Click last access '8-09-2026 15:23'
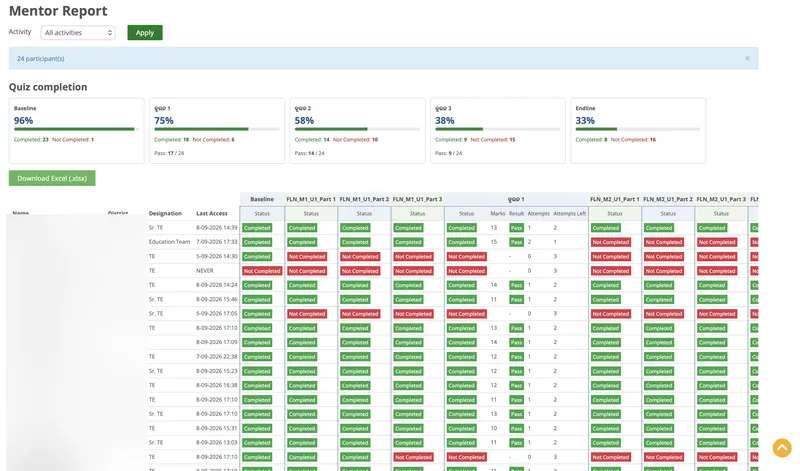Screen dimensions: 800x471 (x=216, y=371)
